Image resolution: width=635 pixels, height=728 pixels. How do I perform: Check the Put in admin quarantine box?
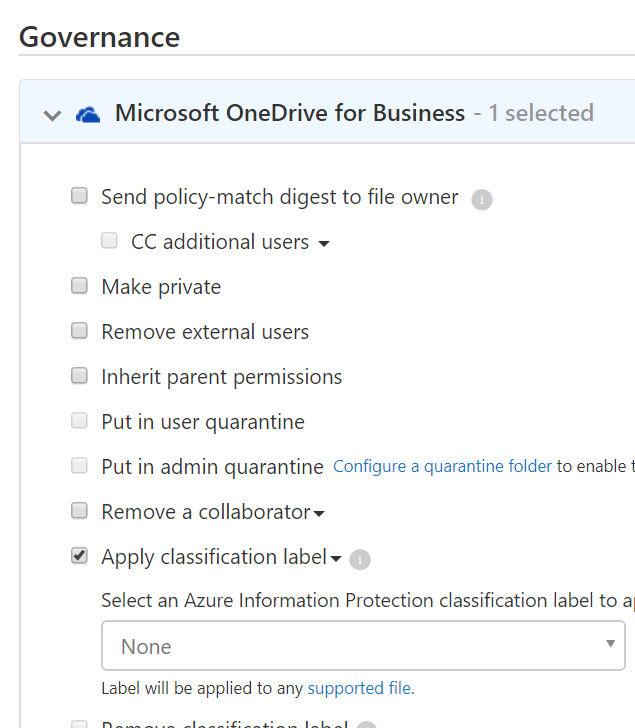coord(79,466)
